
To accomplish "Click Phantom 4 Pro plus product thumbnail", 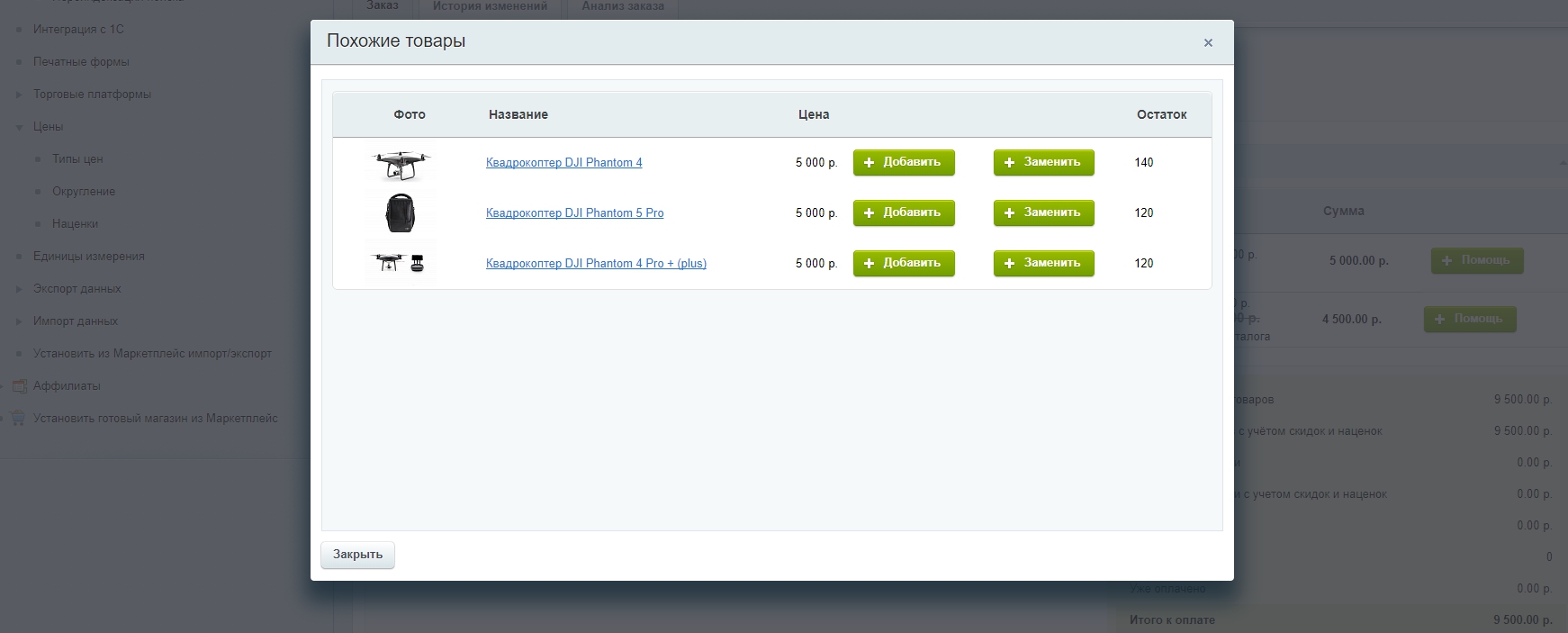I will (401, 263).
